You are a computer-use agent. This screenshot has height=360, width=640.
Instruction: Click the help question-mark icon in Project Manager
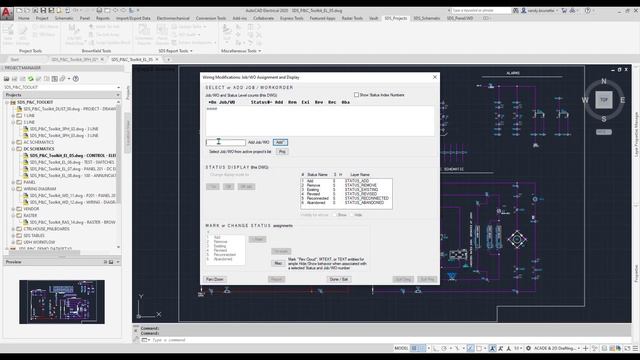(x=76, y=79)
